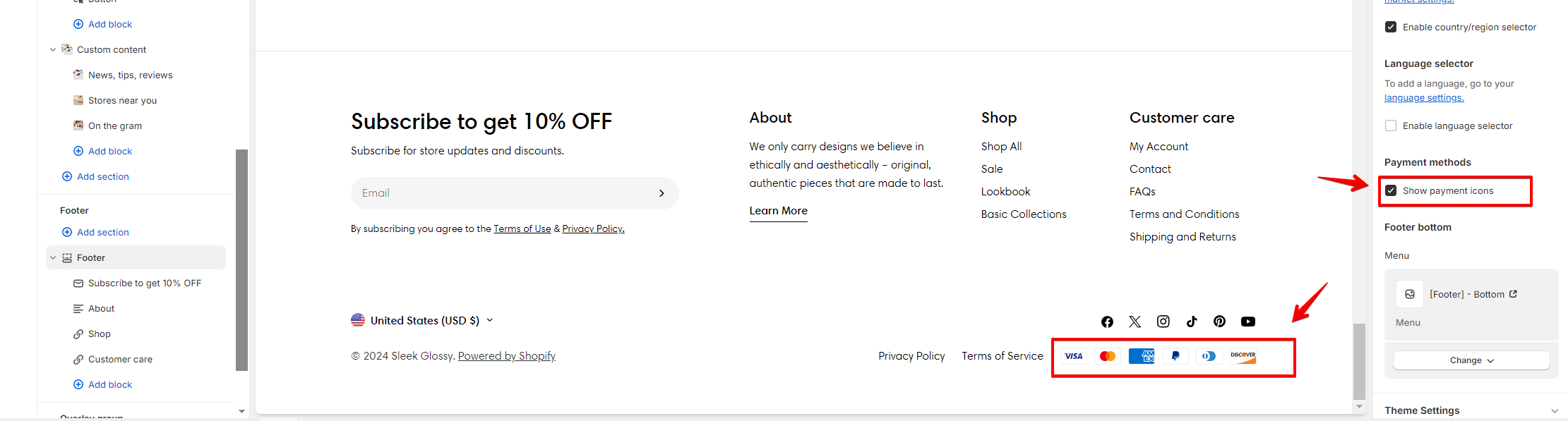The height and width of the screenshot is (421, 1568).
Task: Collapse the Custom content section
Action: 53,49
